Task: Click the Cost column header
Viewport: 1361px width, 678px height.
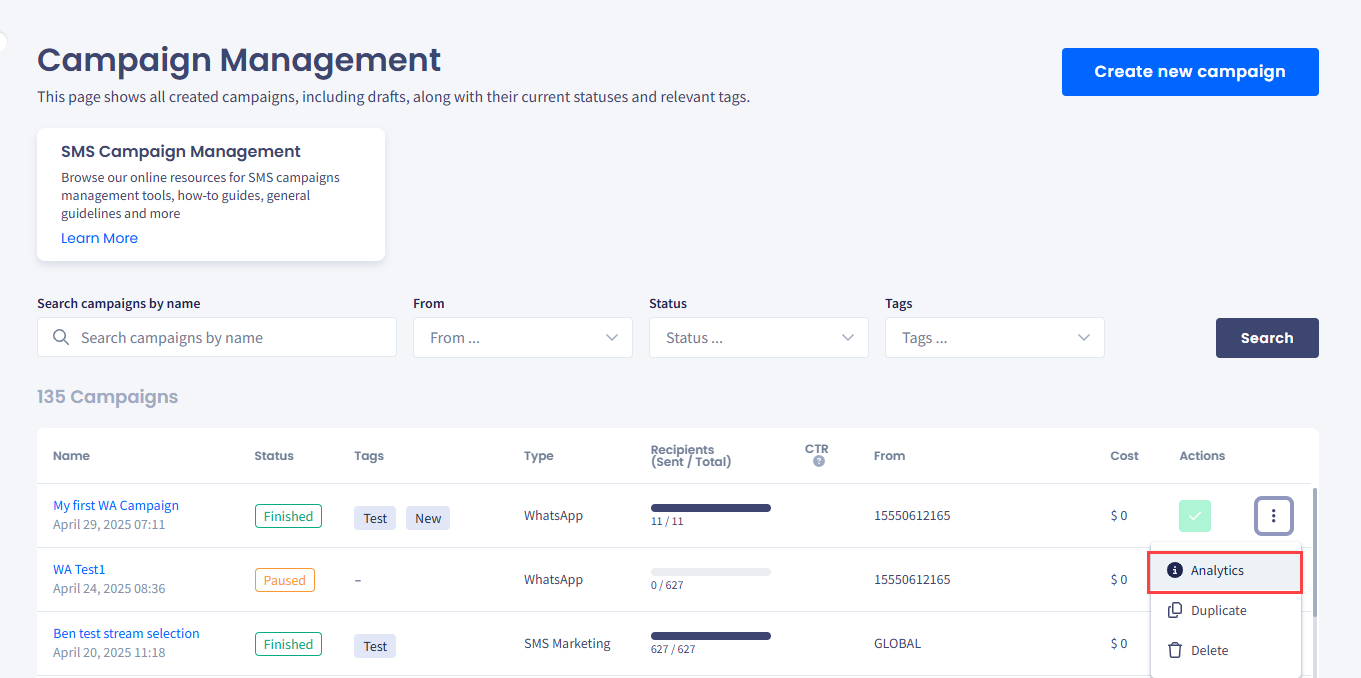Action: click(1124, 456)
